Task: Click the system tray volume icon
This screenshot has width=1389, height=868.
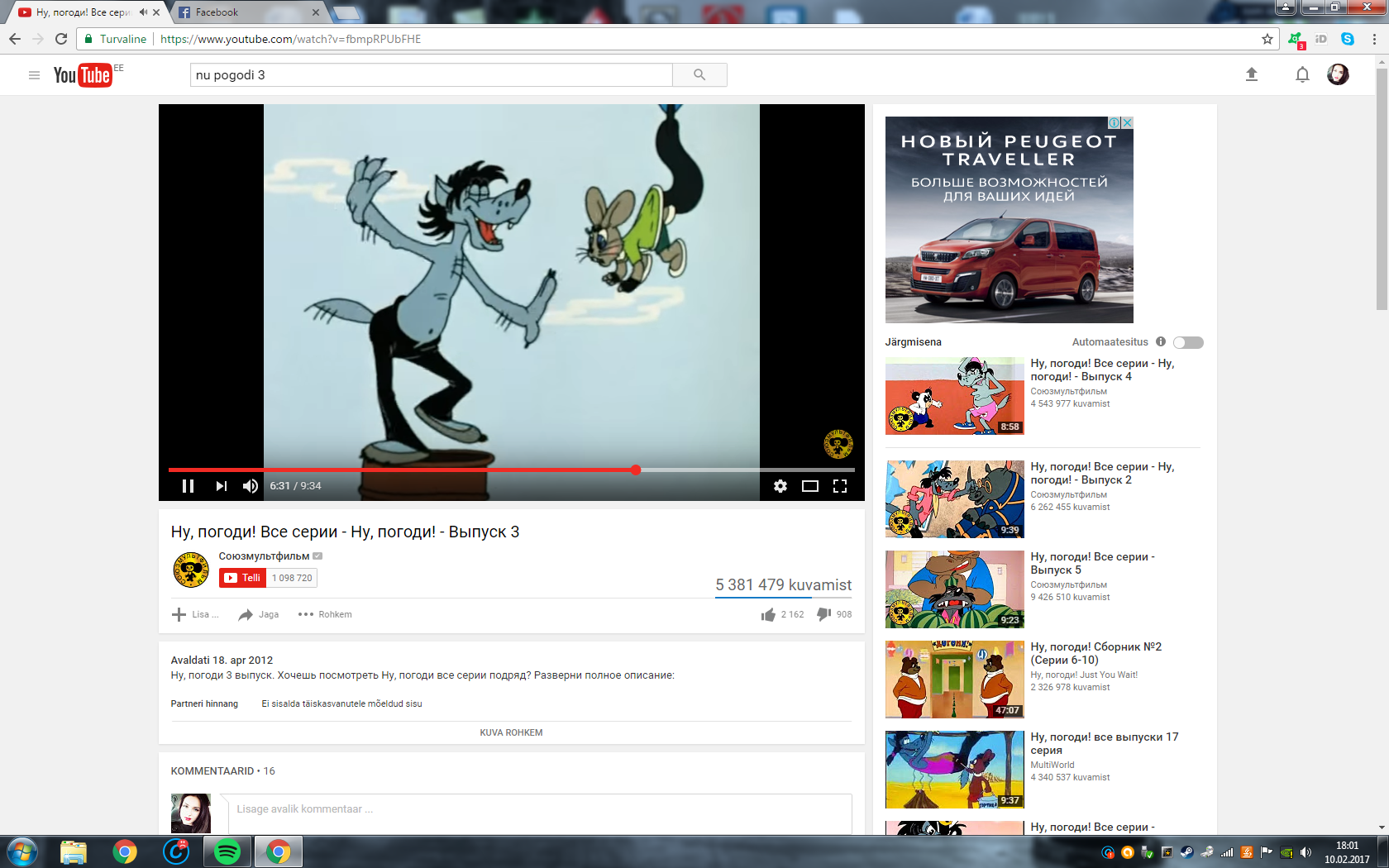Action: [1305, 852]
